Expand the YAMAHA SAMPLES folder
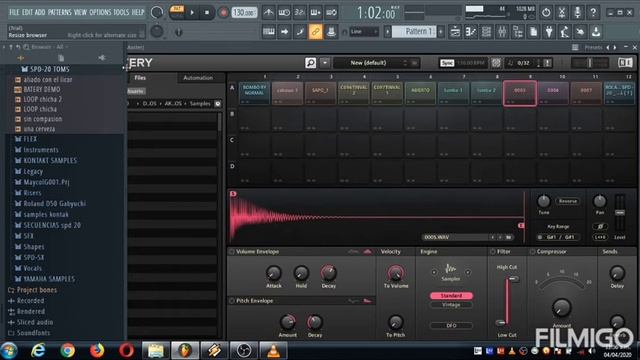Image resolution: width=640 pixels, height=360 pixels. pos(49,279)
